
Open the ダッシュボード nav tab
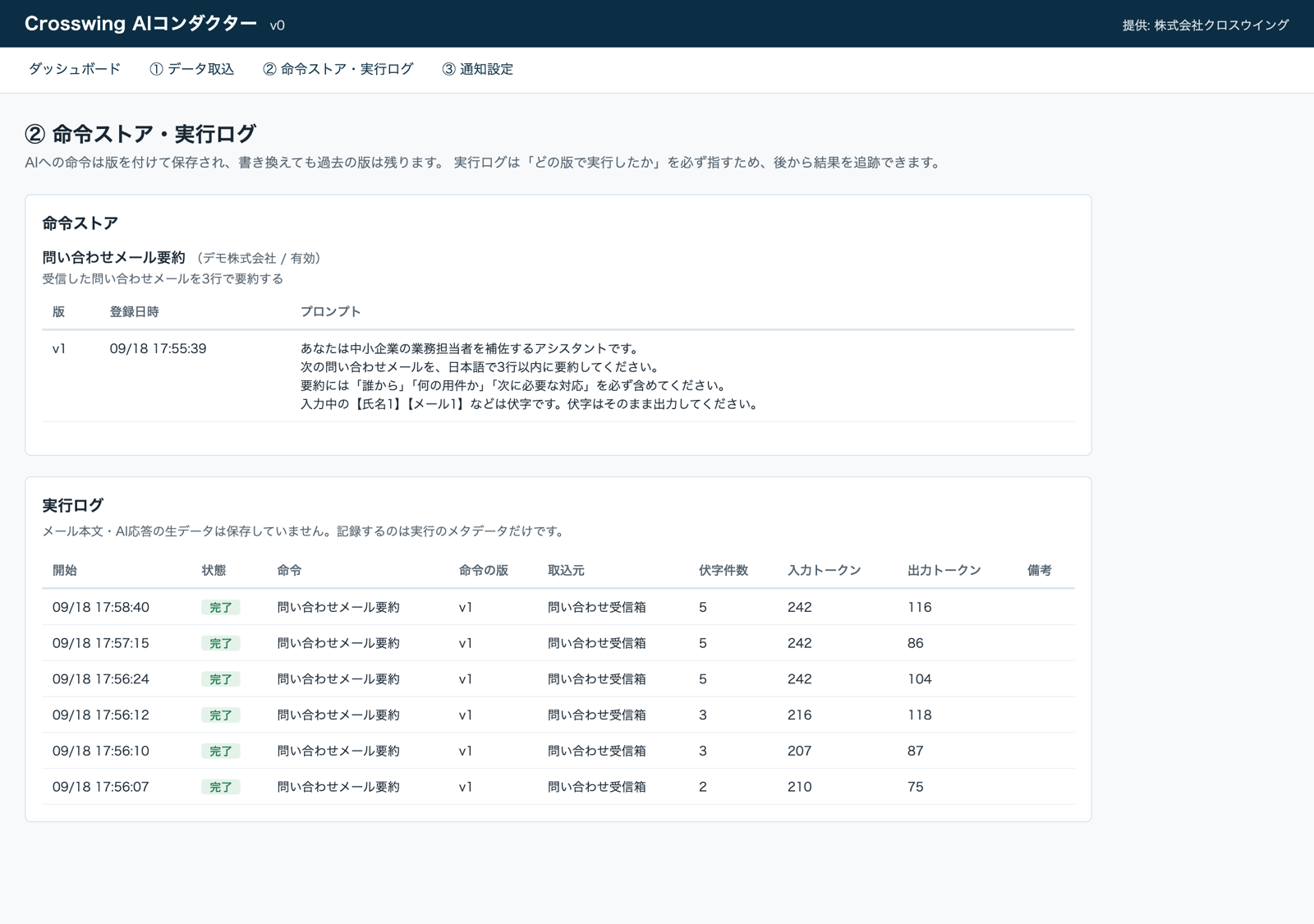pos(75,69)
